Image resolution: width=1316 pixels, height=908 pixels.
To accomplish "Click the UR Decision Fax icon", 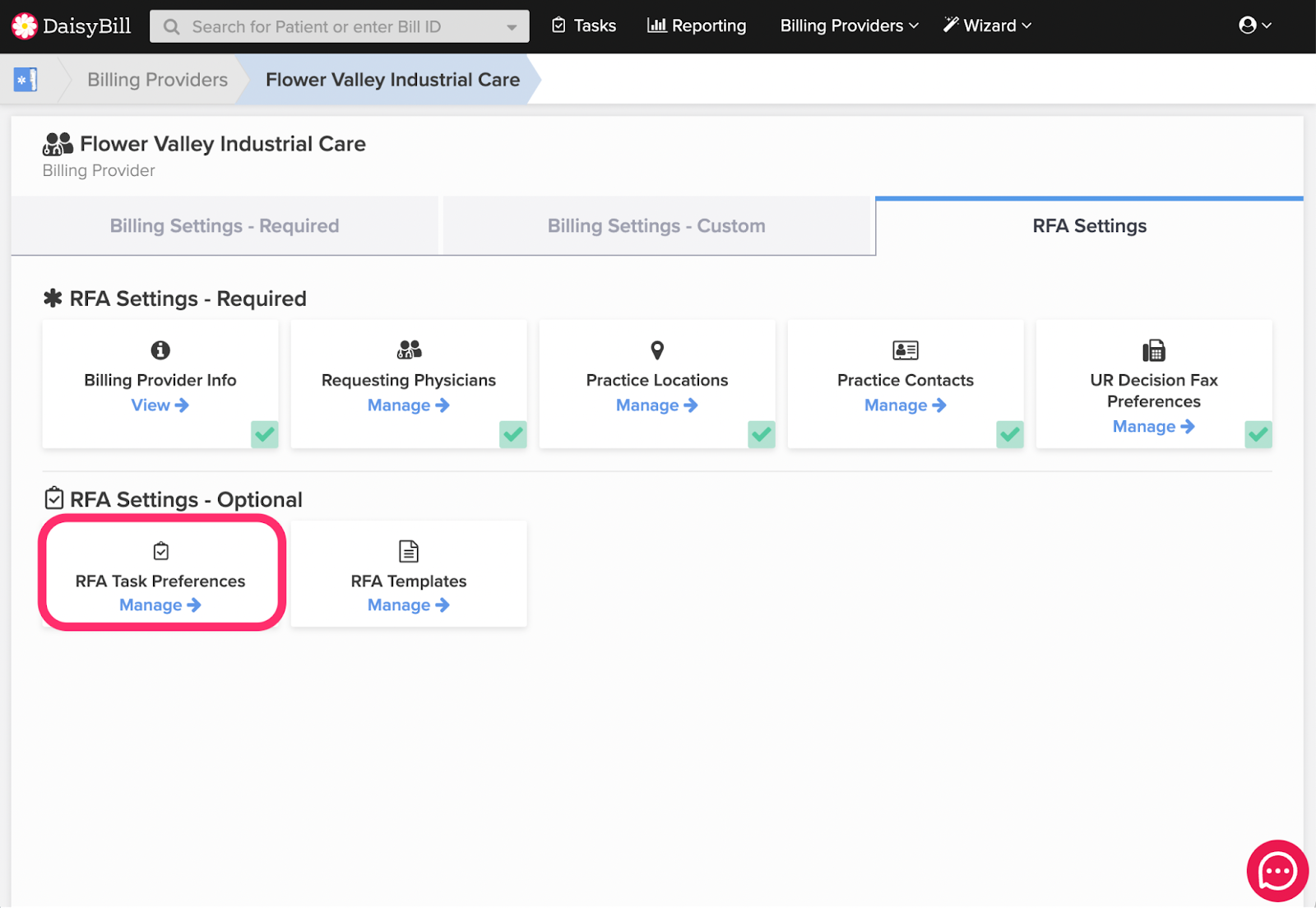I will click(x=1154, y=350).
